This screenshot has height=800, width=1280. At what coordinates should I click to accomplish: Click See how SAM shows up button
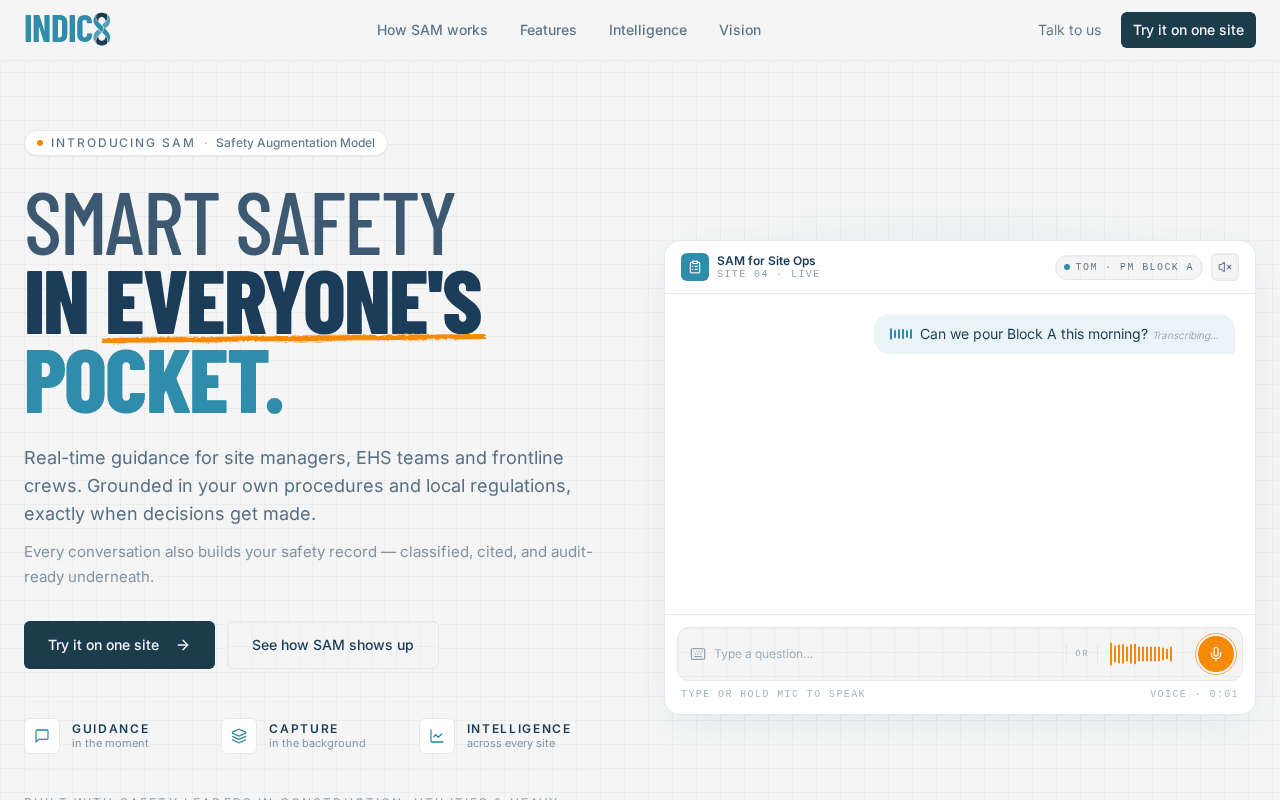(333, 645)
